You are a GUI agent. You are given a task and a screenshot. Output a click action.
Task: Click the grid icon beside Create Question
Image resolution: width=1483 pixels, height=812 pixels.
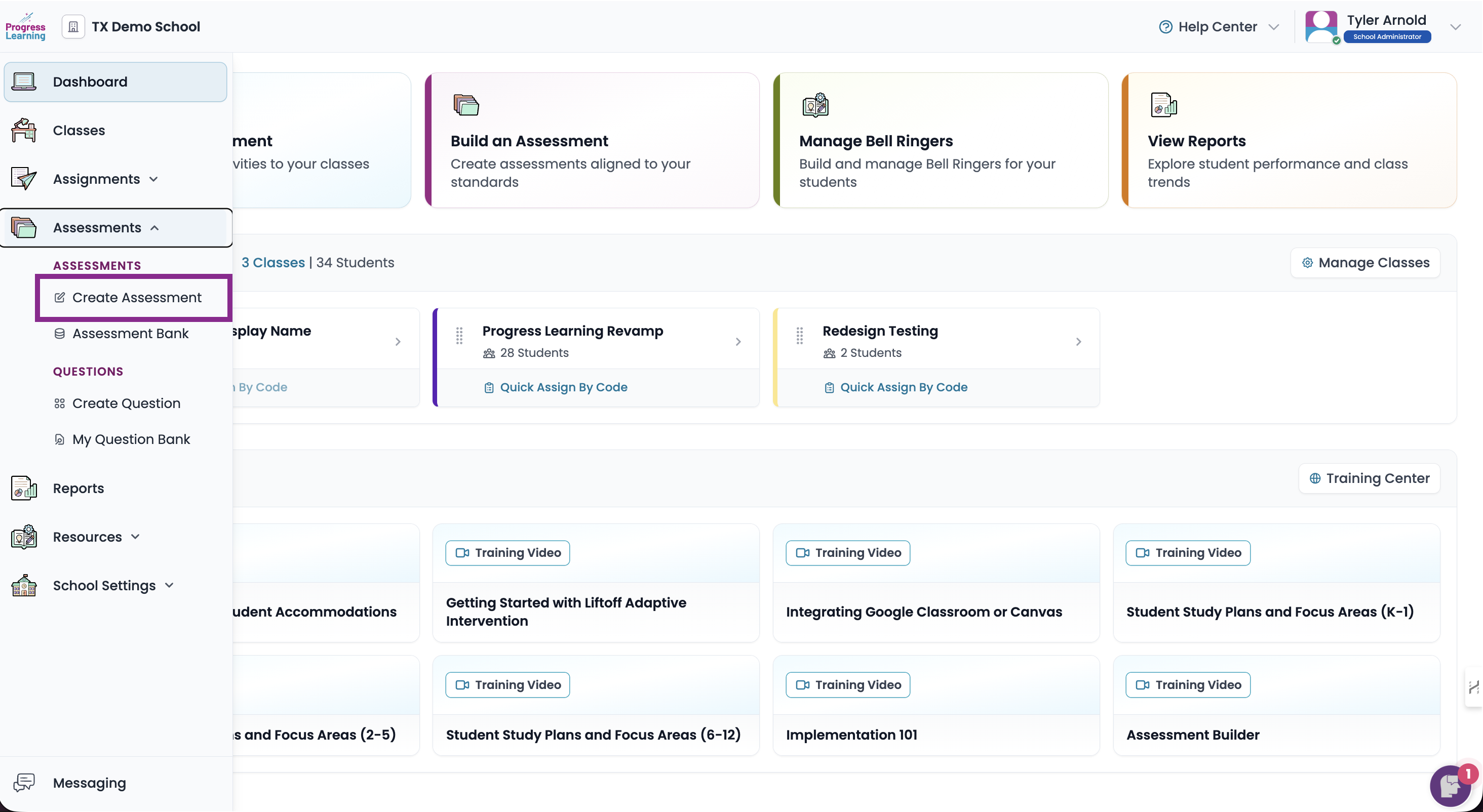click(59, 403)
